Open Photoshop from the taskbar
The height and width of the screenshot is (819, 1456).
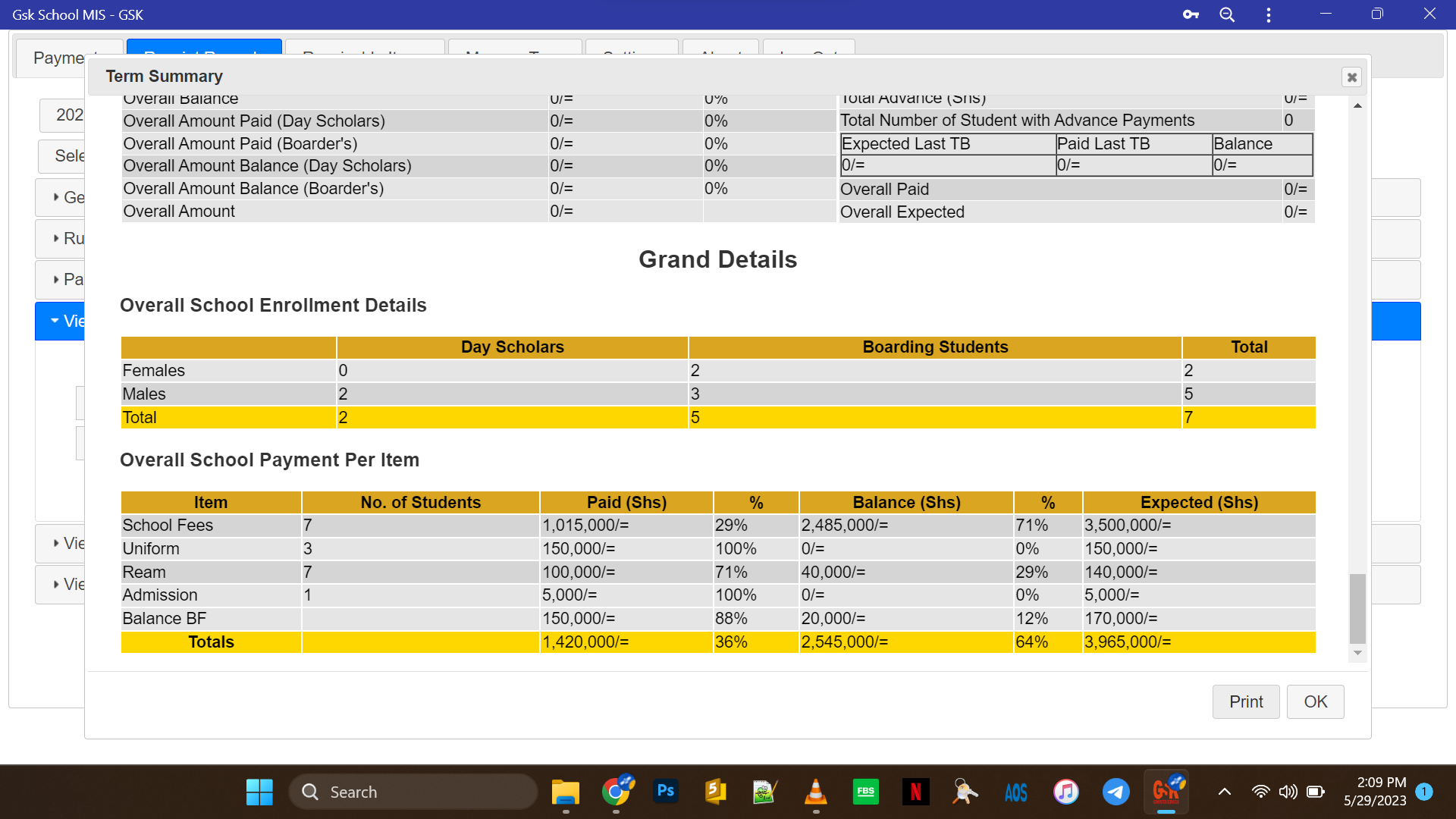[x=666, y=792]
